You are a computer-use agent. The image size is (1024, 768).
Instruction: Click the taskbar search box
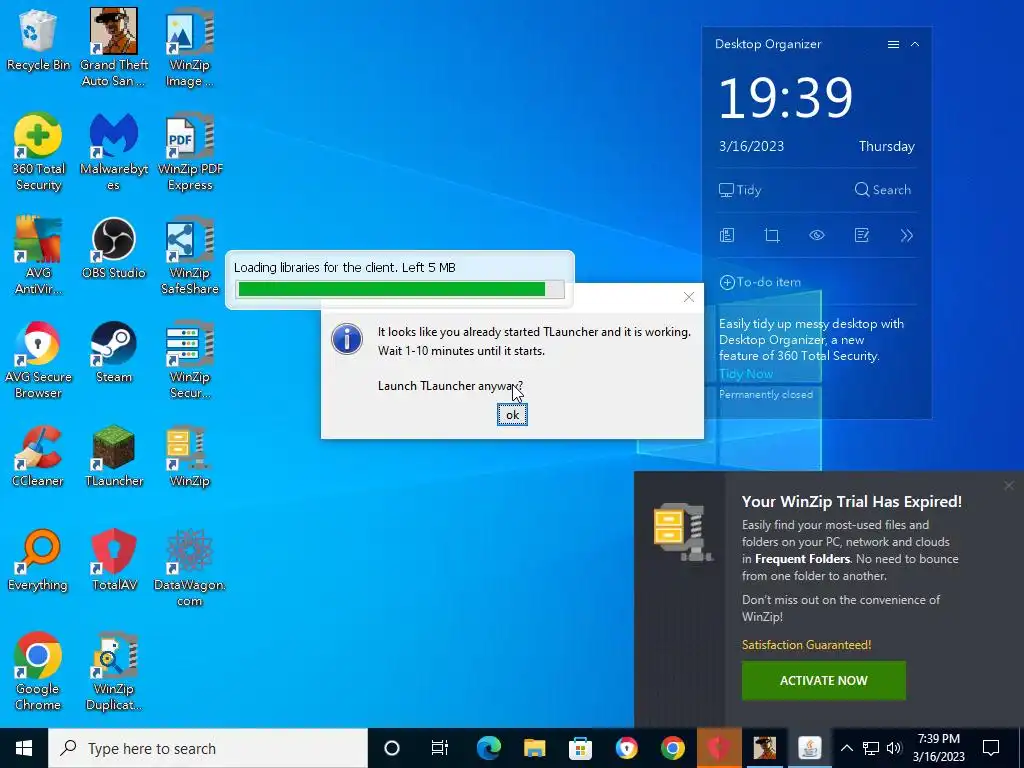click(208, 748)
